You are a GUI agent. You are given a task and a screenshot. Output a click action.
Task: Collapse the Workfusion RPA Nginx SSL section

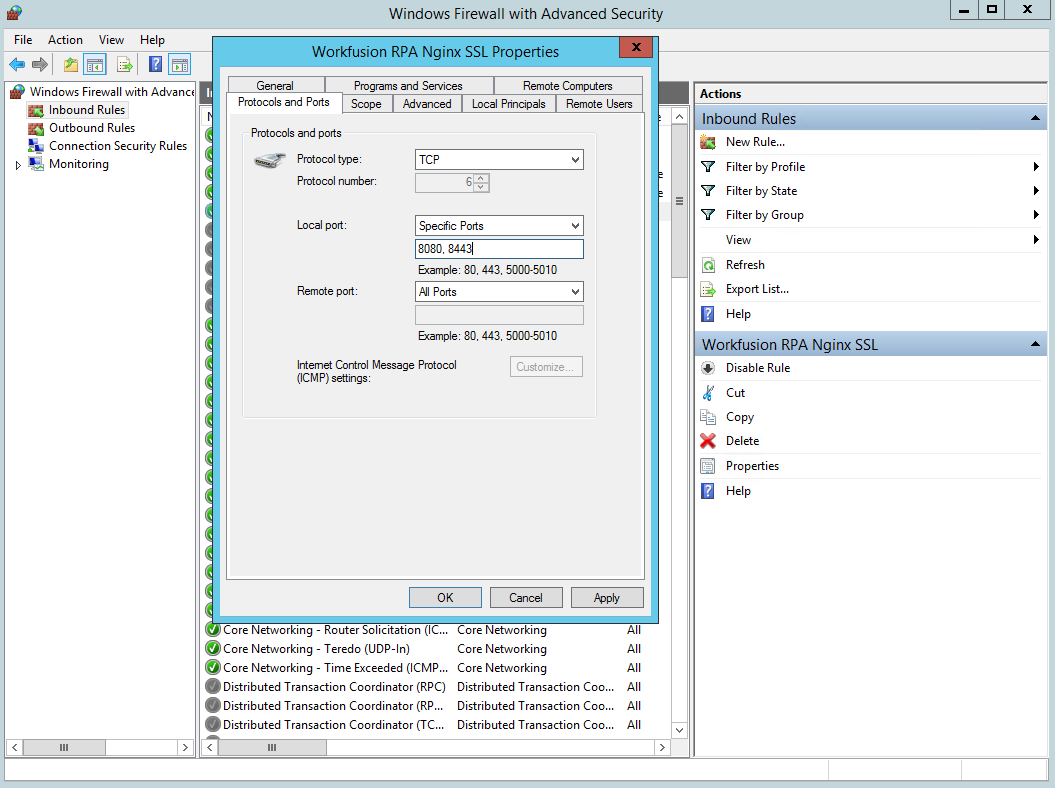tap(1035, 345)
